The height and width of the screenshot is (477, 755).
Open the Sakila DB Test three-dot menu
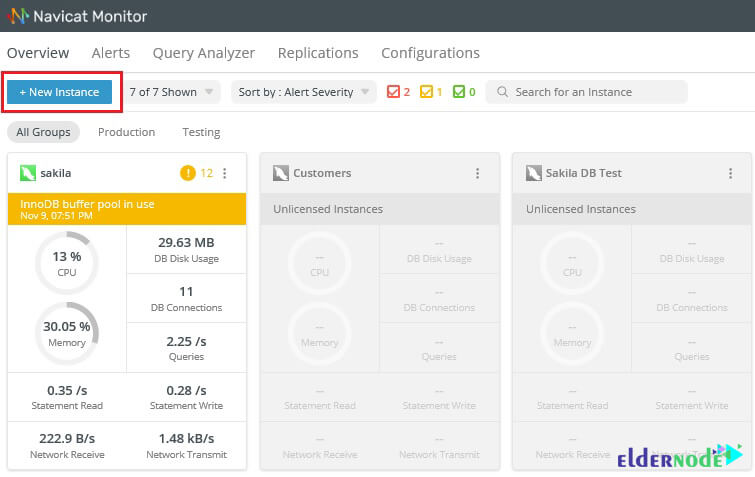click(730, 173)
